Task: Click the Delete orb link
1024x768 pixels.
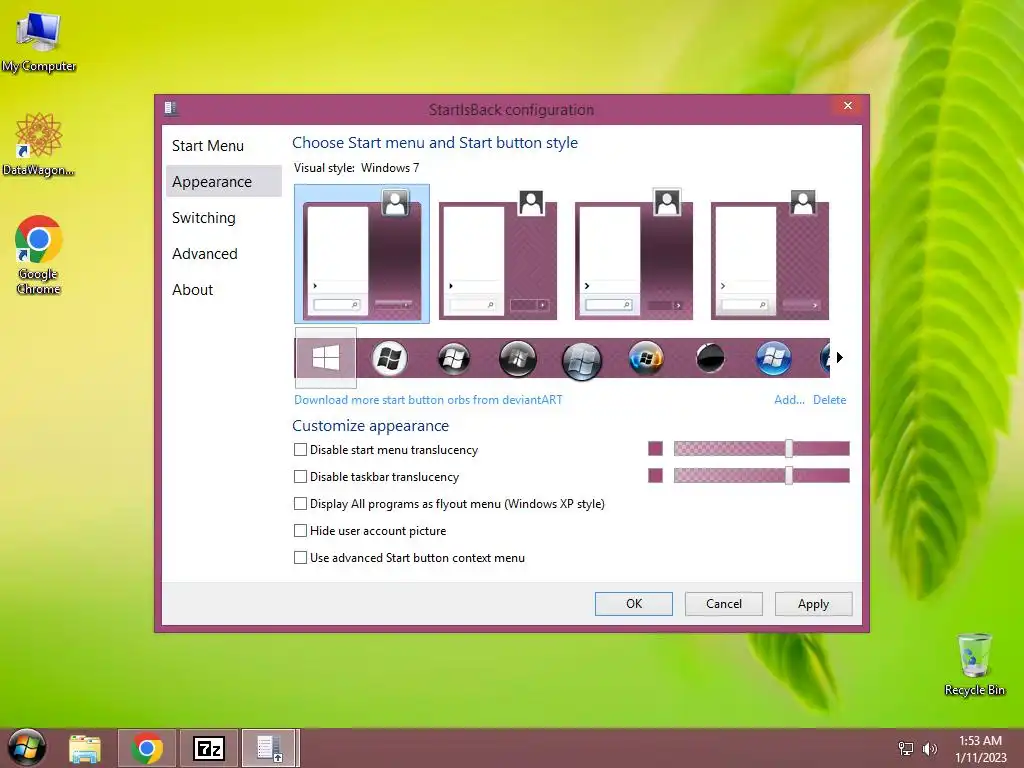Action: pos(829,400)
